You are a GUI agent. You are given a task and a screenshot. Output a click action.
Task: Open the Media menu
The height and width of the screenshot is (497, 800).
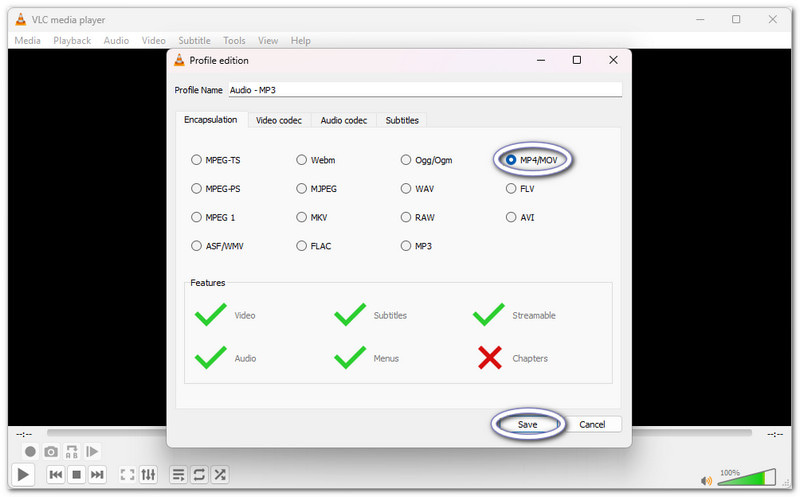(x=28, y=40)
